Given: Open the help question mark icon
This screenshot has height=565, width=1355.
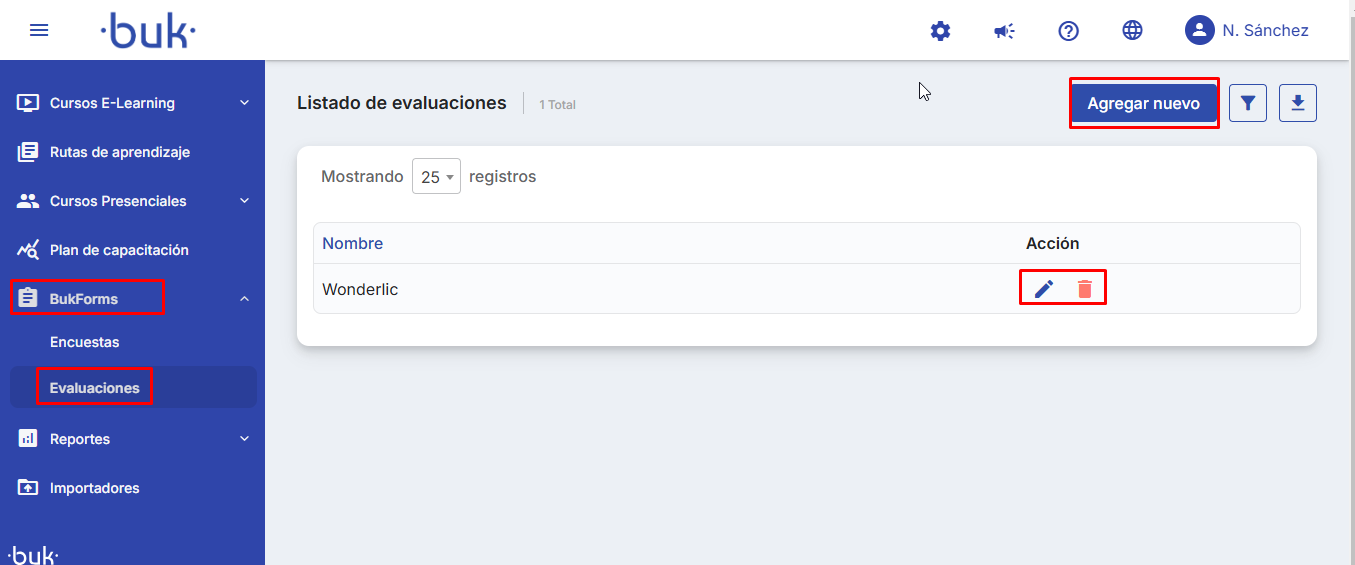Looking at the screenshot, I should point(1068,31).
